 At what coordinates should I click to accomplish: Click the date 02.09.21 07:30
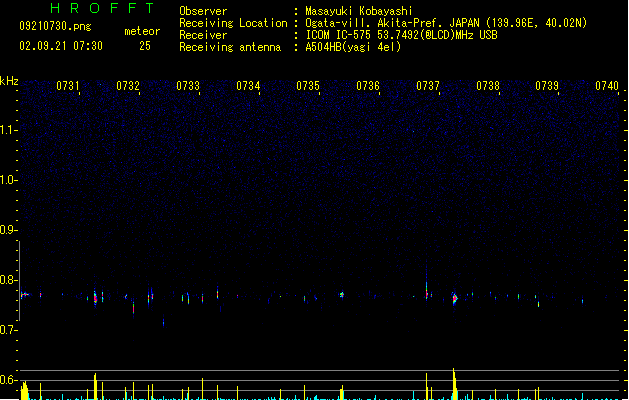(x=61, y=46)
